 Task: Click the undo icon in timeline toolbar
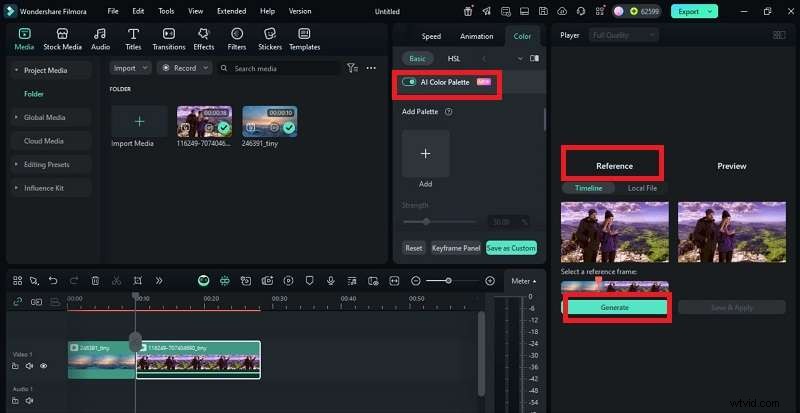pos(53,280)
